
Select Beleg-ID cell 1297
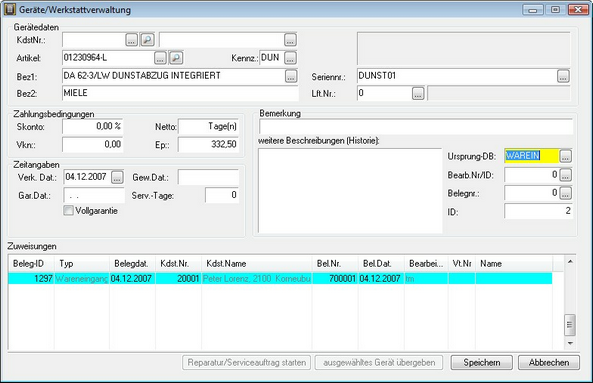click(31, 279)
